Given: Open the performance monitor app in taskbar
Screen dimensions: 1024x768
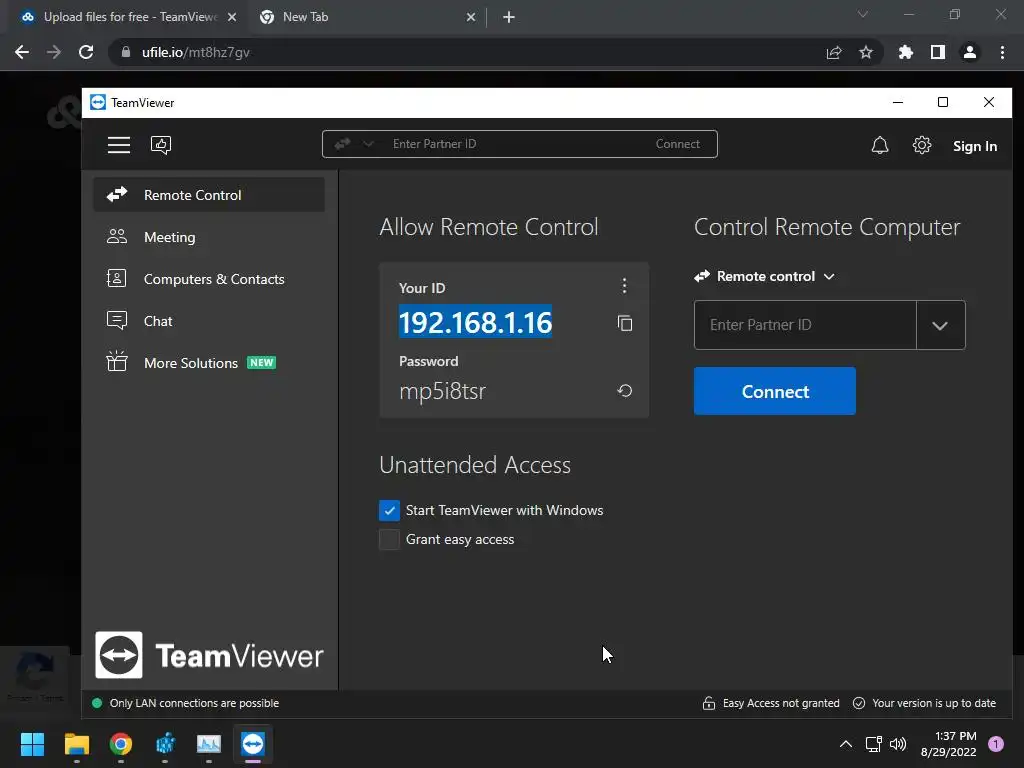Looking at the screenshot, I should [209, 744].
